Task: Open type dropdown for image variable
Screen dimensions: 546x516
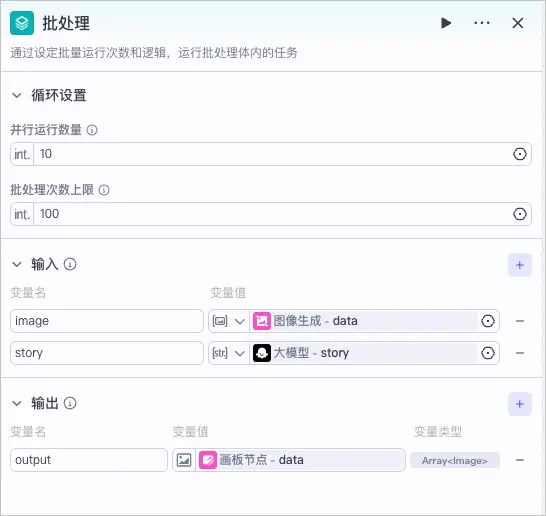Action: tap(229, 321)
